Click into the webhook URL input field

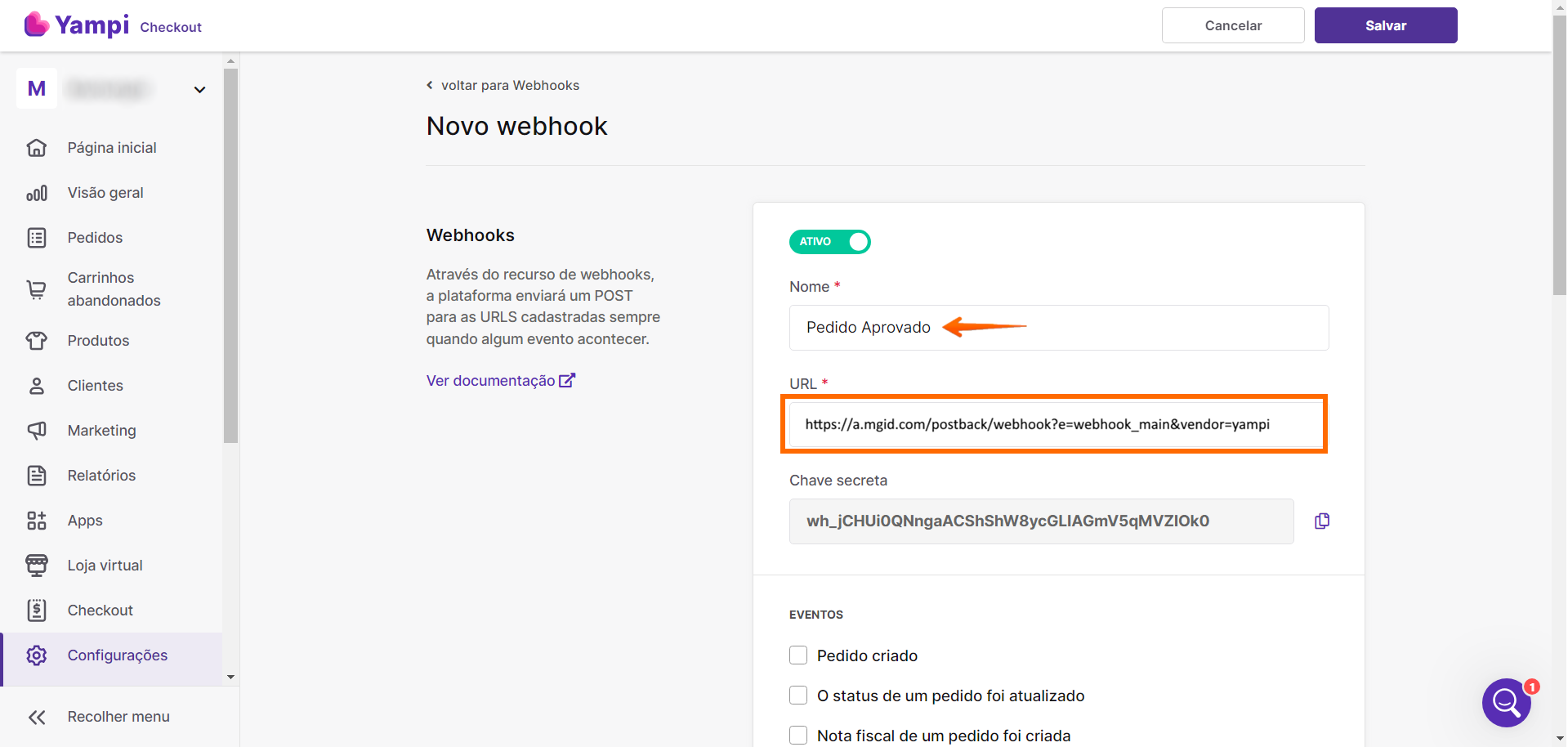(1054, 424)
